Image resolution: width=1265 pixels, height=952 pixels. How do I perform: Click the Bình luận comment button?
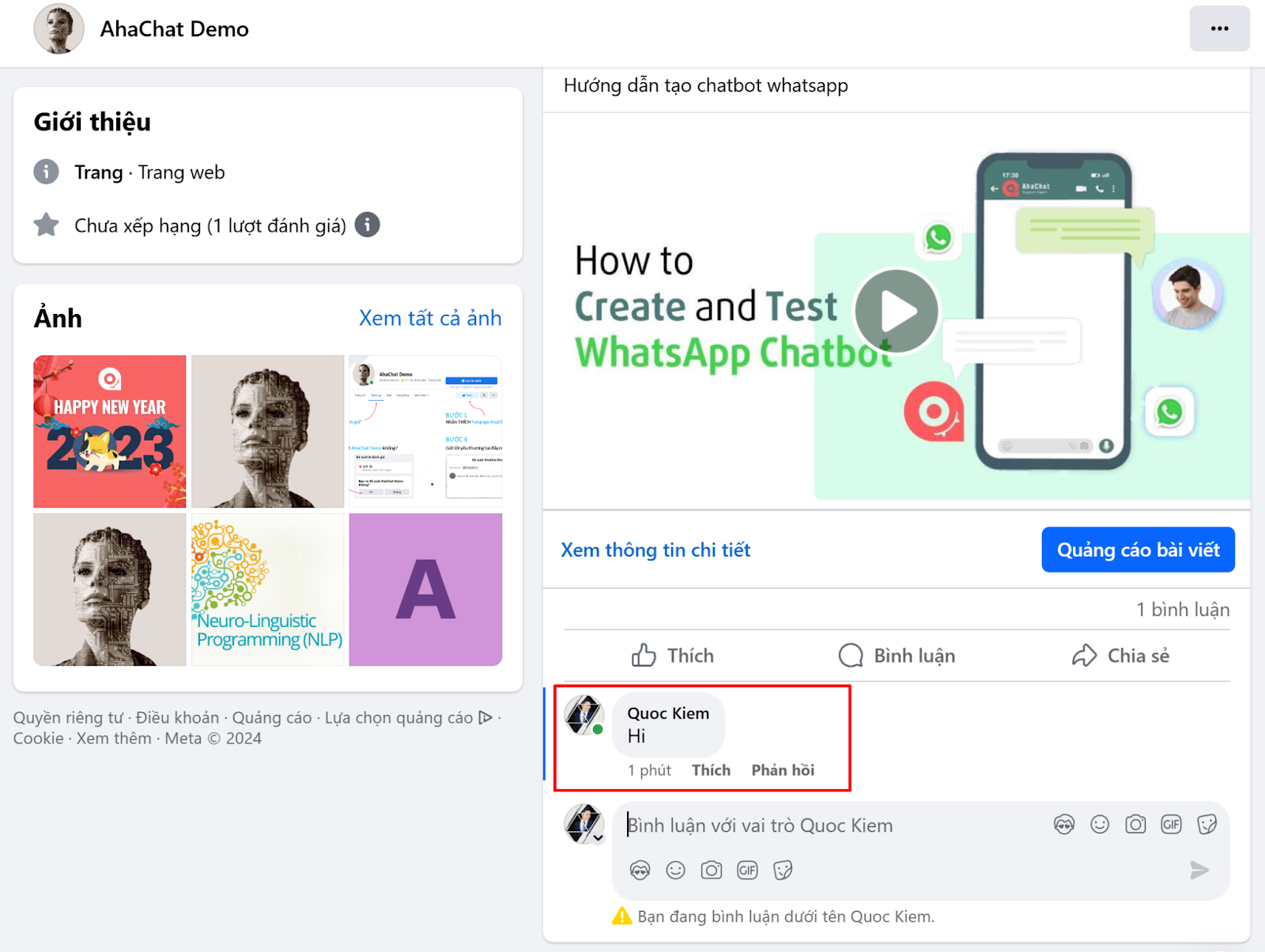coord(897,655)
